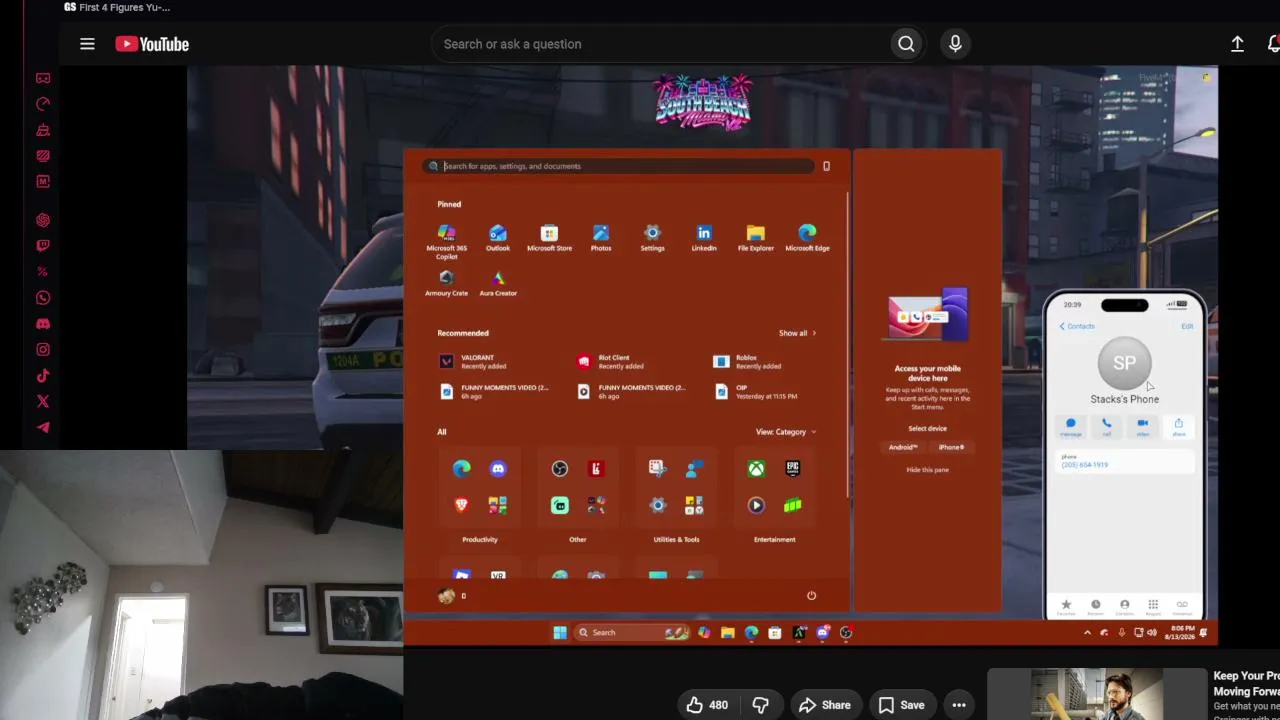Viewport: 1280px width, 720px height.
Task: Tap the call button for Stacks's Phone
Action: pos(1106,427)
